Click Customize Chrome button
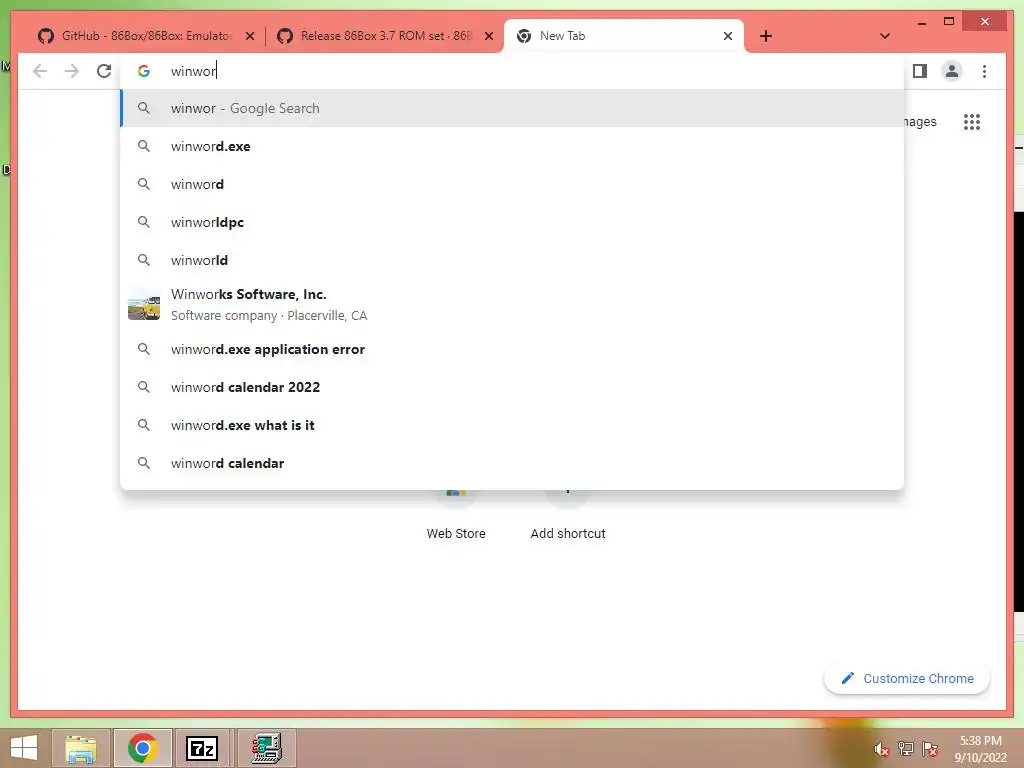Viewport: 1024px width, 768px height. (907, 679)
